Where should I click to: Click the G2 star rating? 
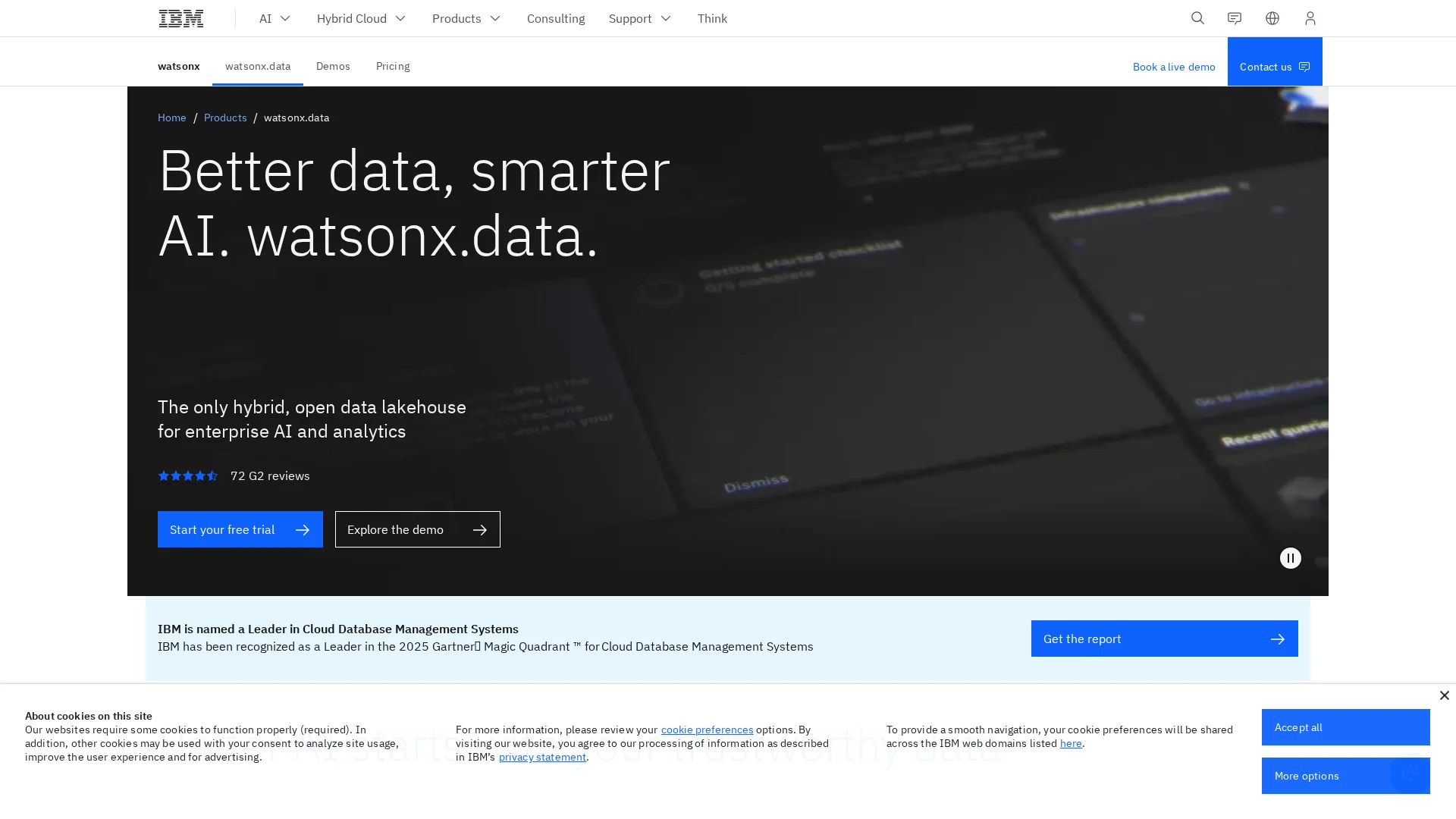pos(187,475)
